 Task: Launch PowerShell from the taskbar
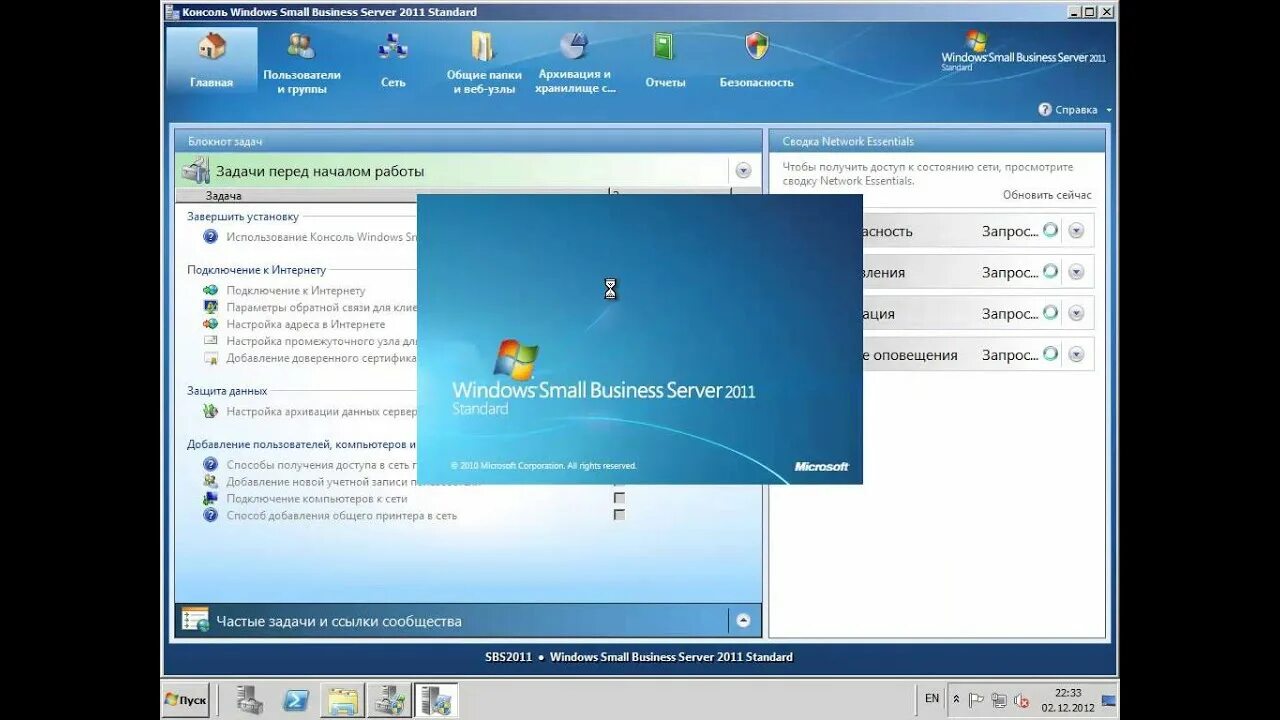click(296, 700)
